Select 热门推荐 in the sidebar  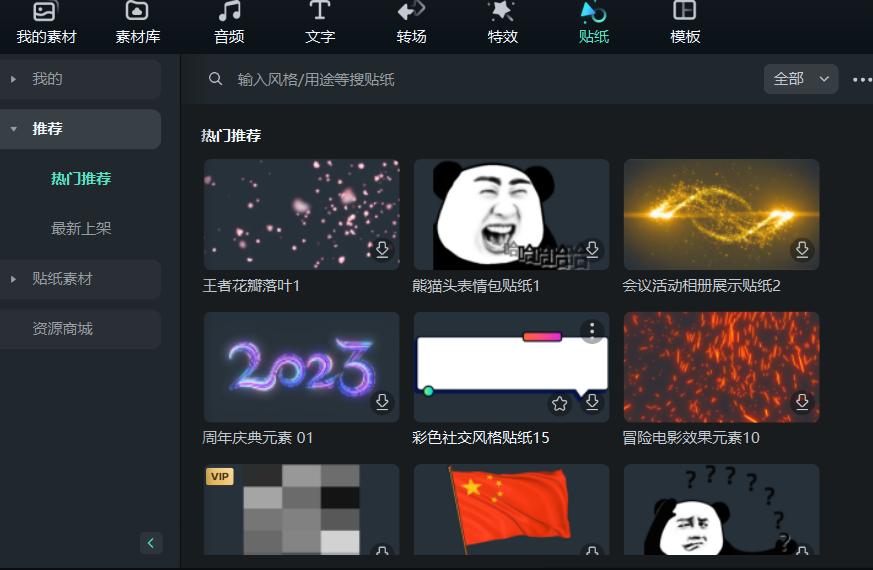[81, 179]
